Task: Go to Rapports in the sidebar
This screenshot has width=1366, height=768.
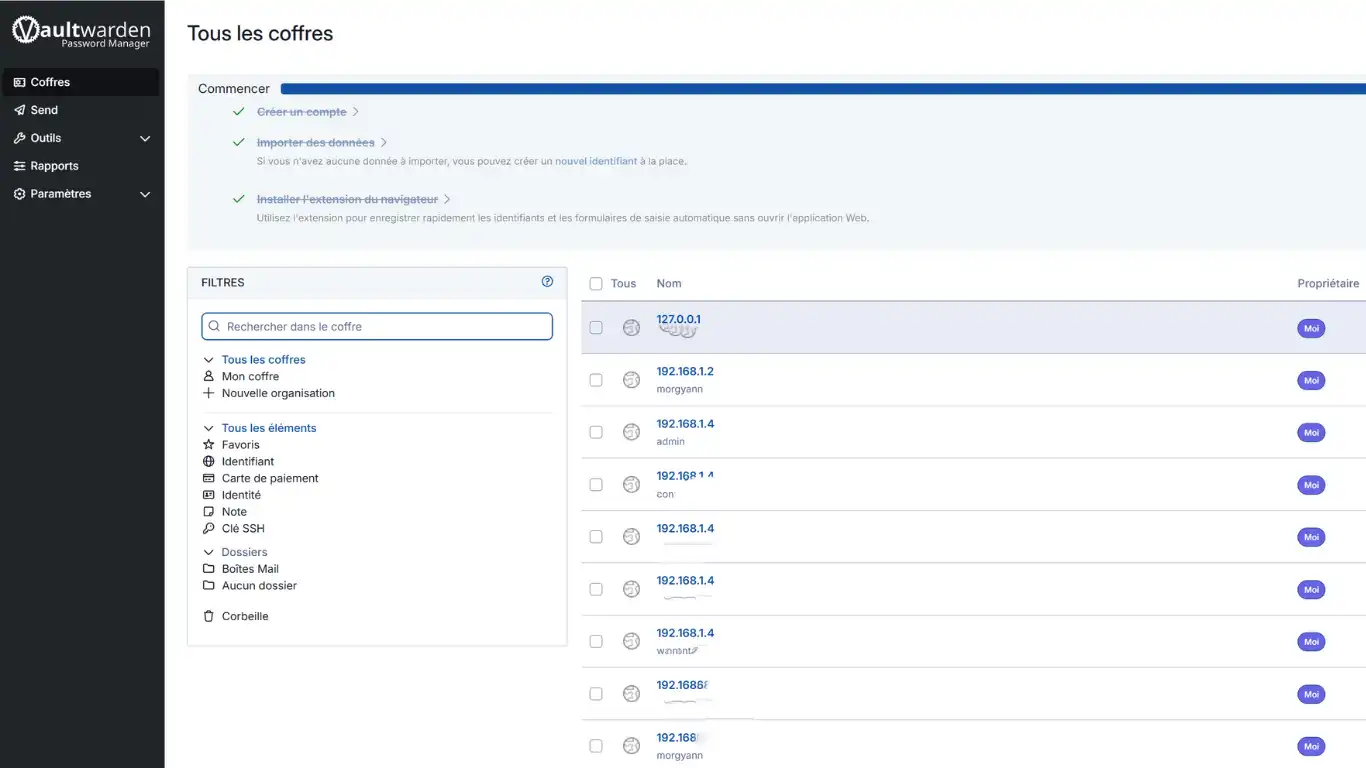Action: pos(54,166)
